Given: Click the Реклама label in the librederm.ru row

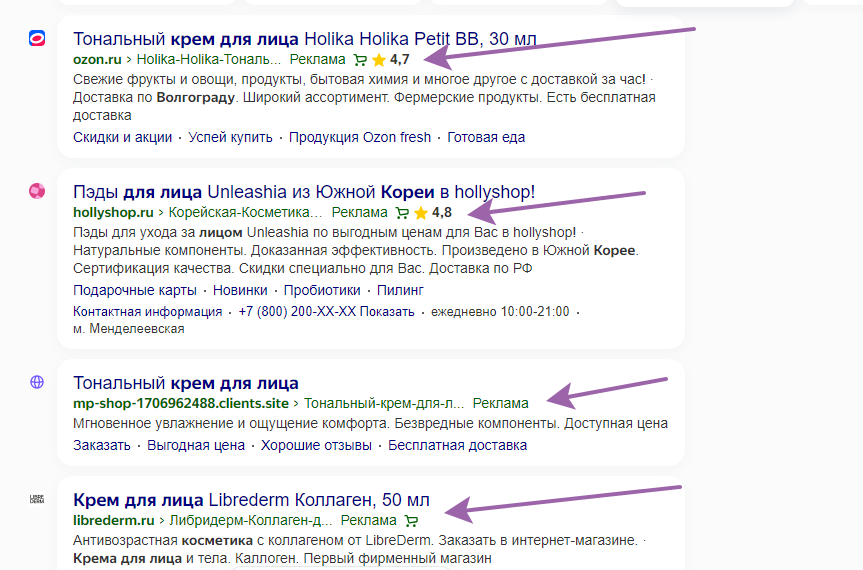Looking at the screenshot, I should [369, 520].
